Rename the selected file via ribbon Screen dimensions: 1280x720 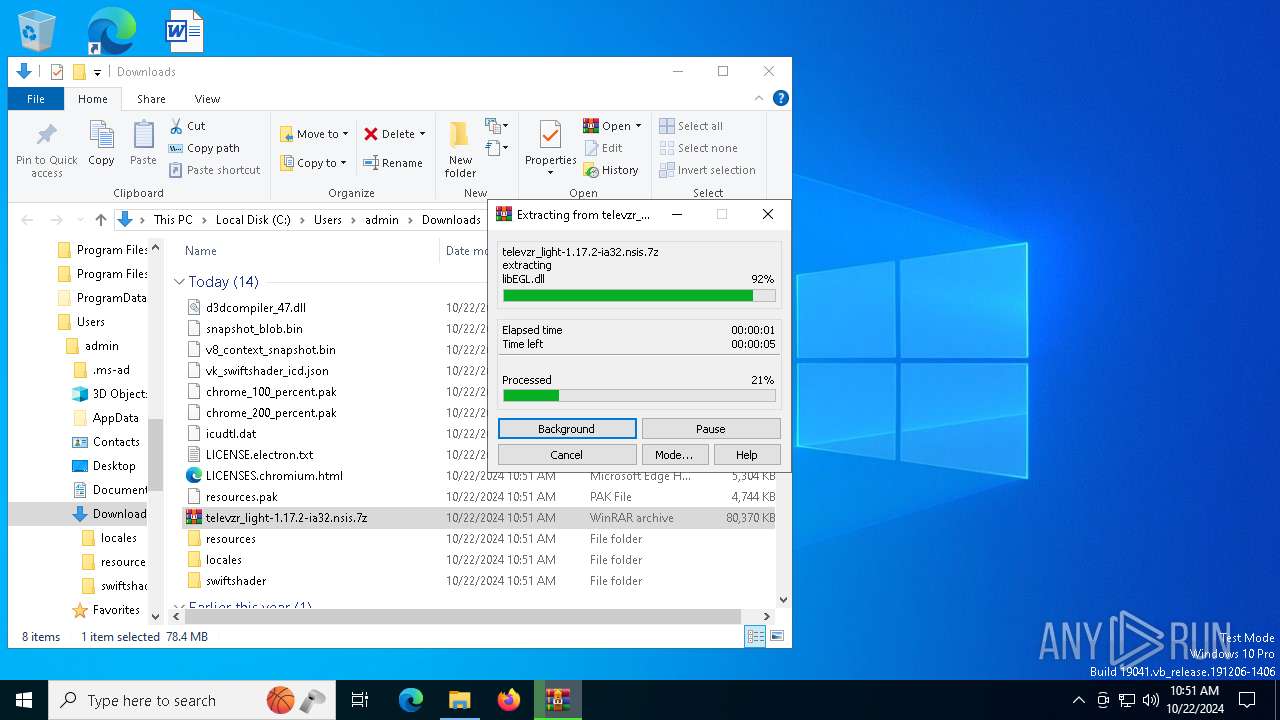click(392, 163)
